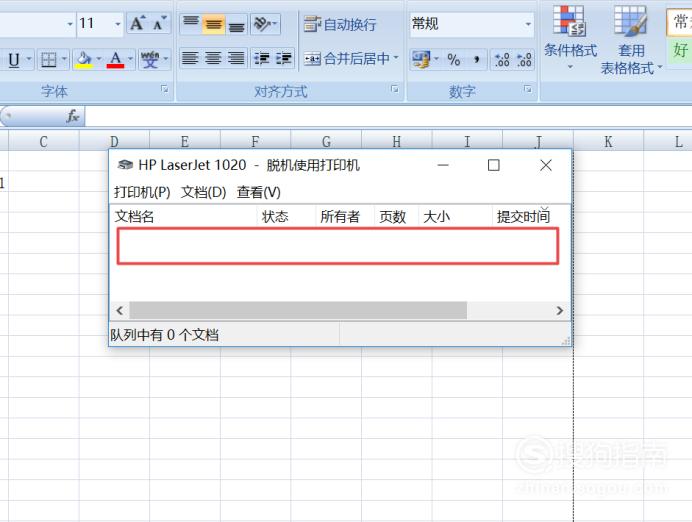Apply percent style
This screenshot has height=522, width=692.
(x=454, y=60)
